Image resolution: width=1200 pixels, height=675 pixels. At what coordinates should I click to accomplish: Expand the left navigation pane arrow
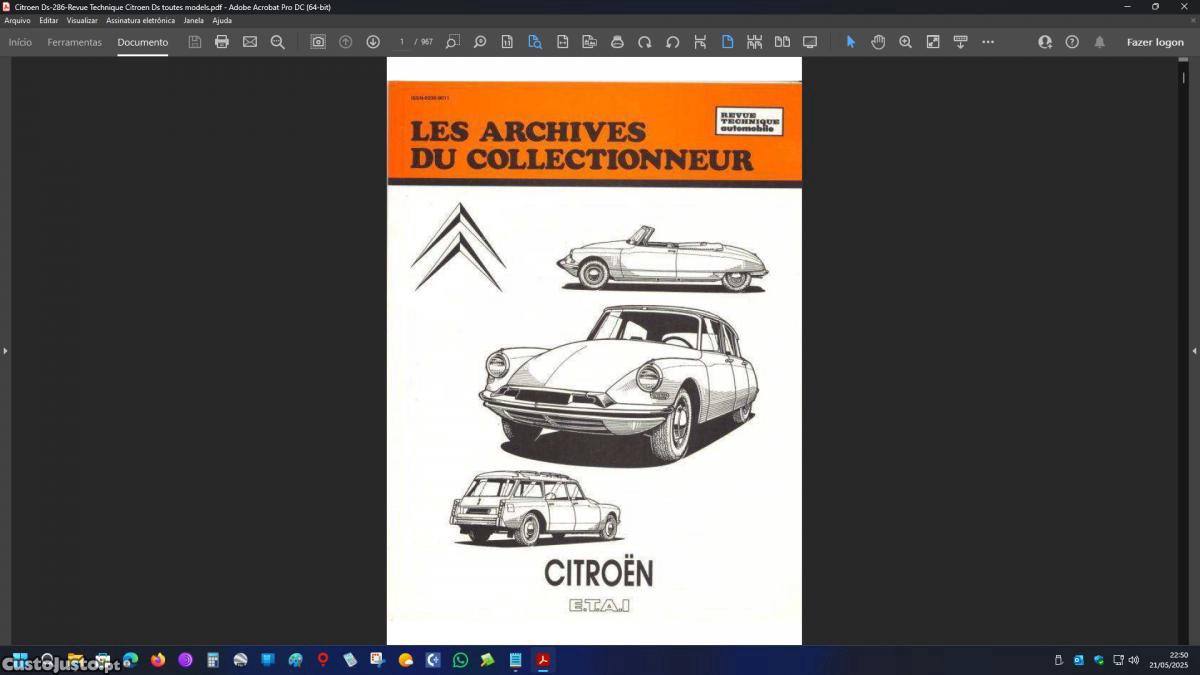click(x=5, y=351)
